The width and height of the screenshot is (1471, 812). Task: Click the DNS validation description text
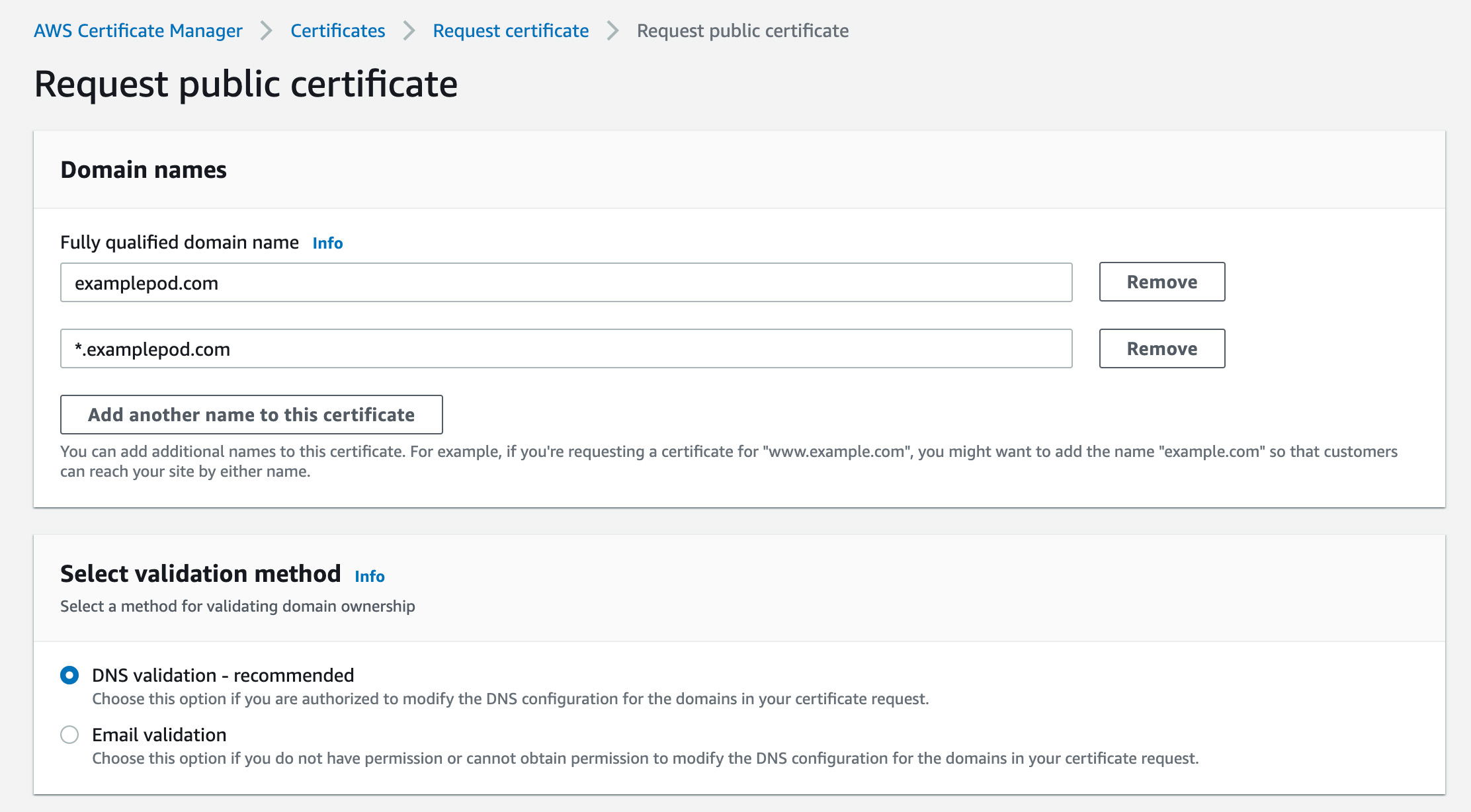click(511, 699)
